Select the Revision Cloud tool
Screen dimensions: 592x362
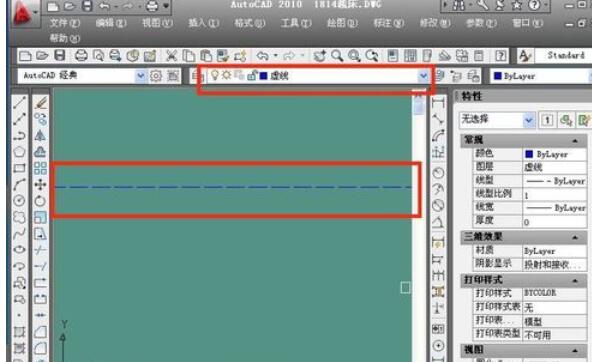pos(20,217)
